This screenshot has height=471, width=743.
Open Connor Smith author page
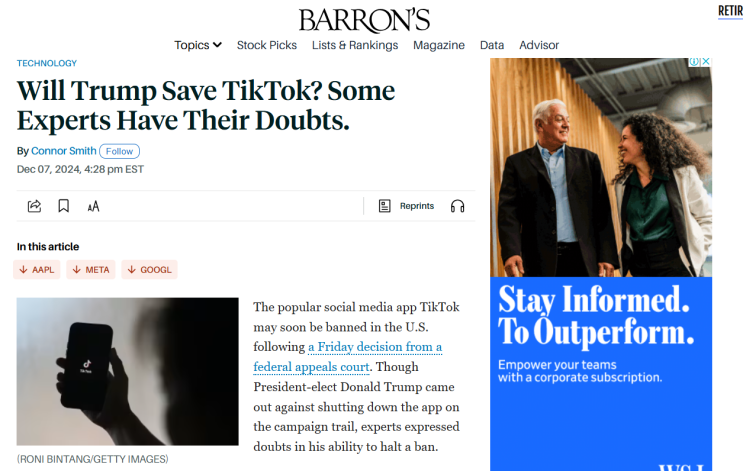tap(63, 151)
